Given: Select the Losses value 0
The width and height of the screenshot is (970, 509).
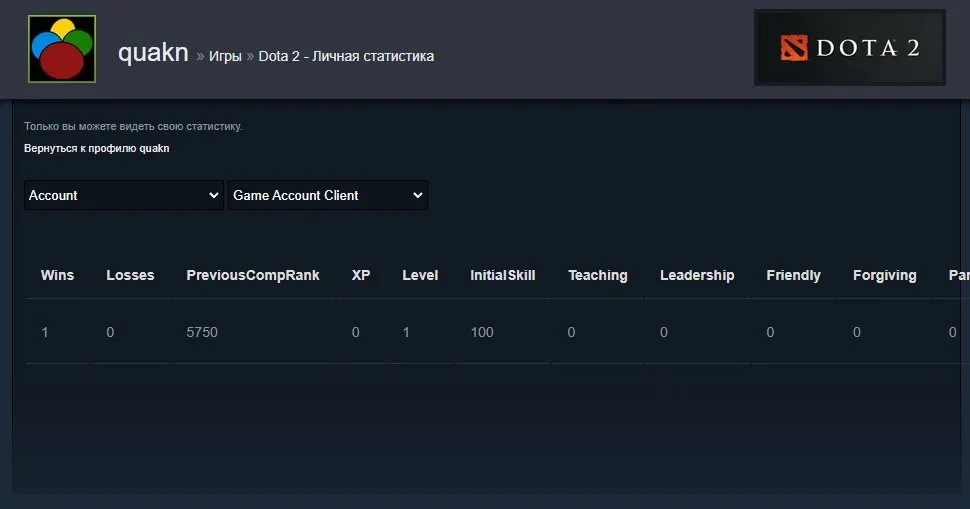Looking at the screenshot, I should pyautogui.click(x=110, y=332).
